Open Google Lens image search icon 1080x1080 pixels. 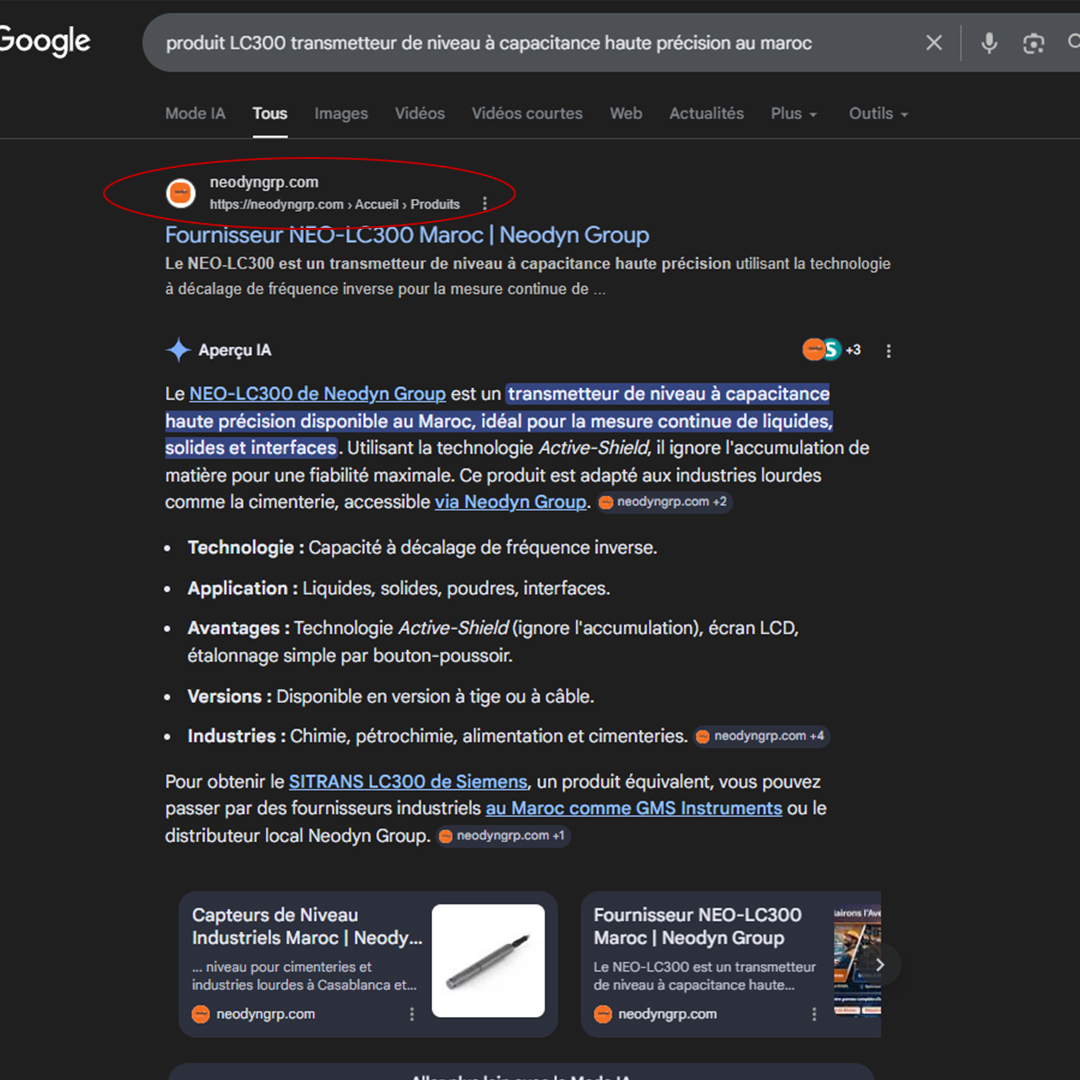pyautogui.click(x=1033, y=43)
